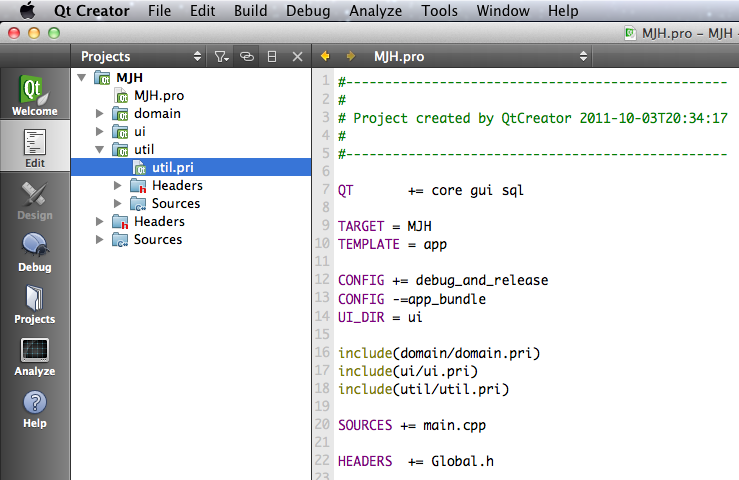Open the Projects view selector dropdown

click(x=141, y=57)
